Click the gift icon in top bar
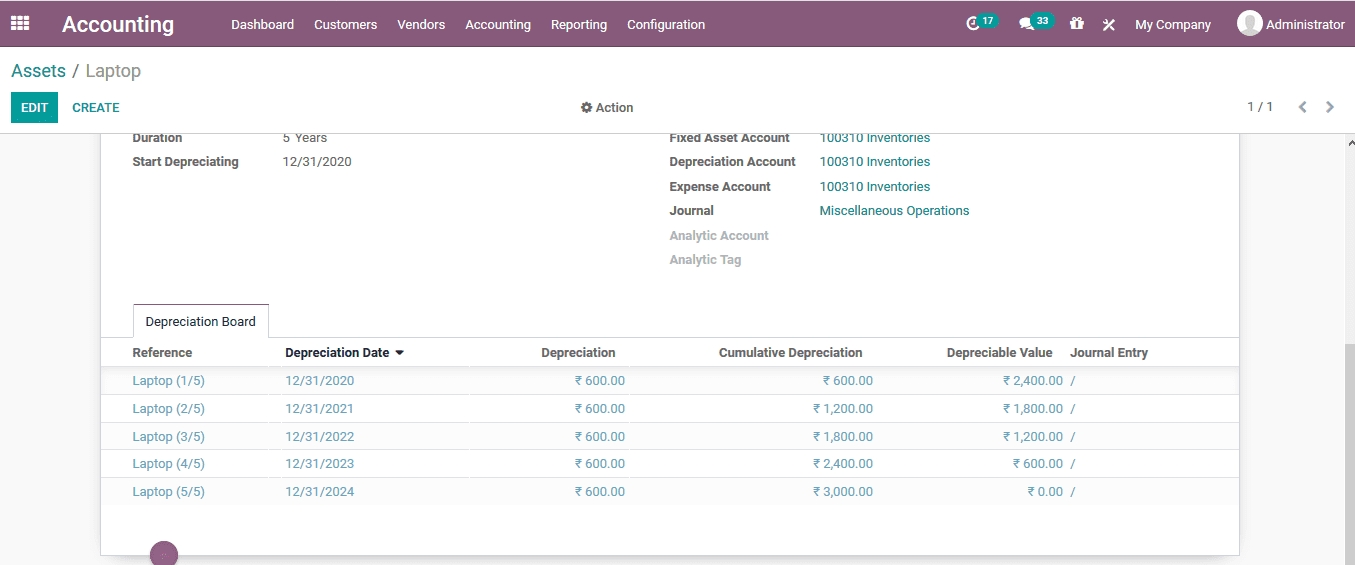The height and width of the screenshot is (565, 1355). tap(1076, 24)
